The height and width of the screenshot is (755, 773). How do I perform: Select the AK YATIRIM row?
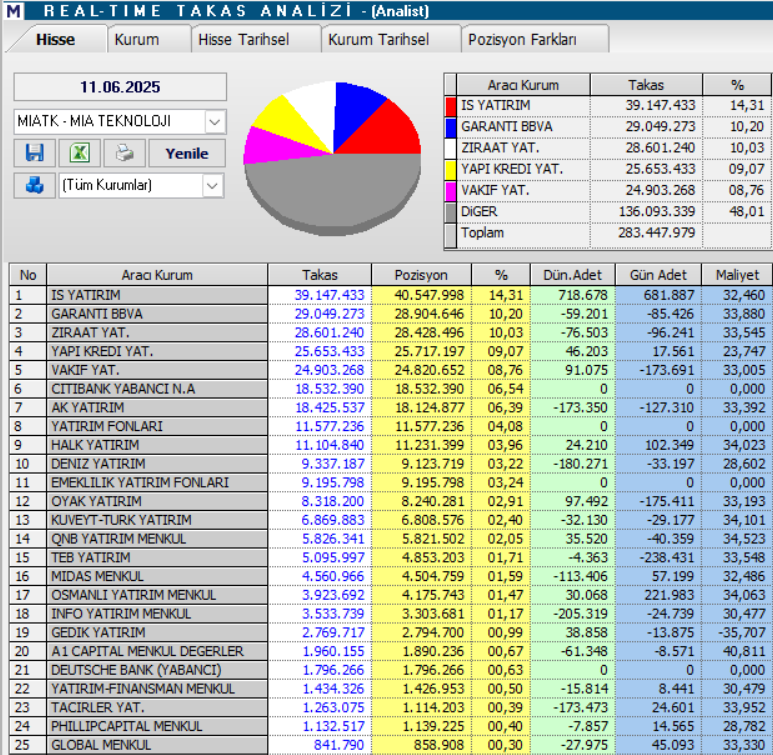coord(391,407)
